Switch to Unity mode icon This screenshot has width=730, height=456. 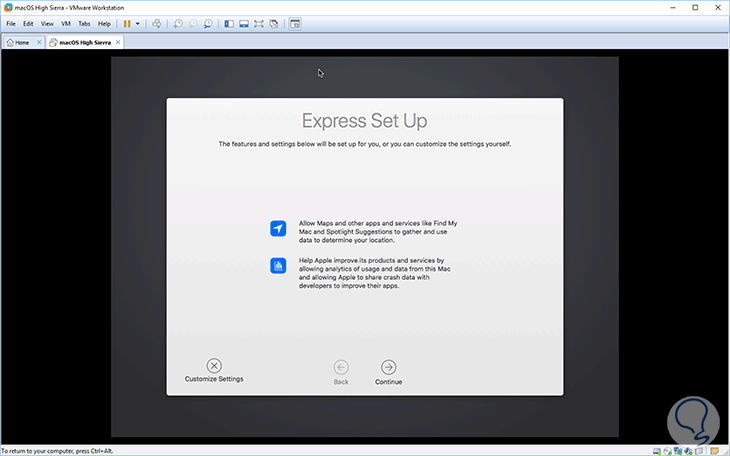point(274,24)
